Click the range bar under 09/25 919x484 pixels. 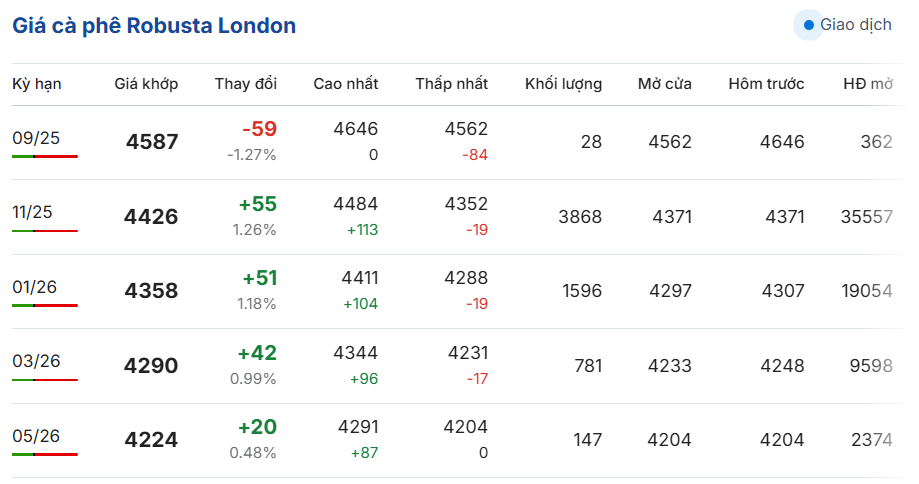click(45, 156)
